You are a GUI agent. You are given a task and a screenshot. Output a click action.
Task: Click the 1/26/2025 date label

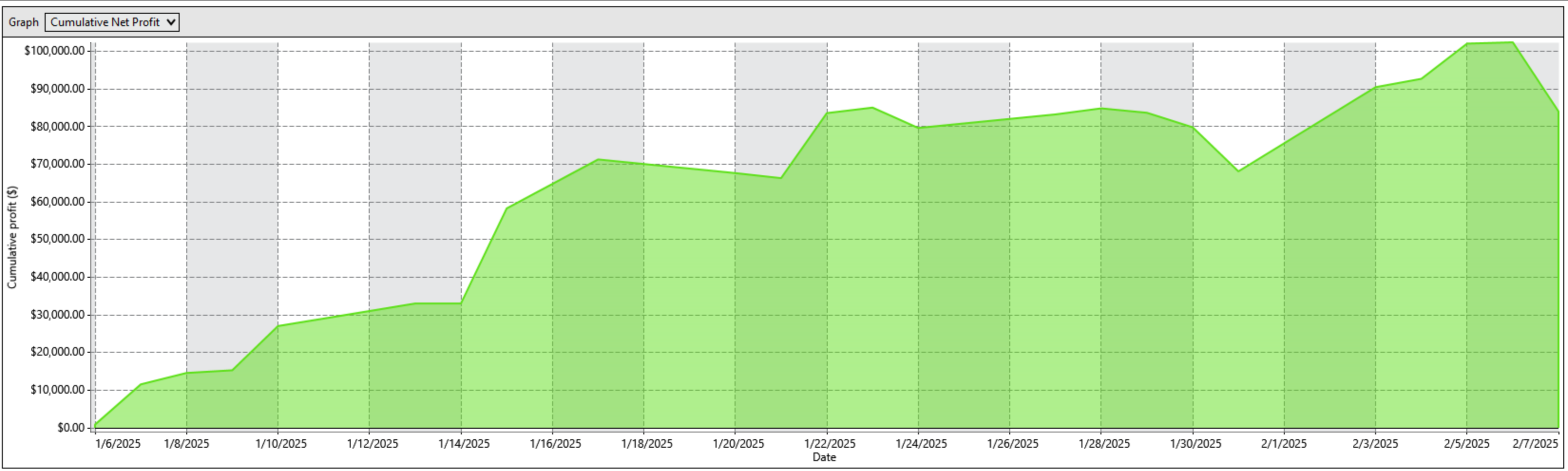[1013, 443]
